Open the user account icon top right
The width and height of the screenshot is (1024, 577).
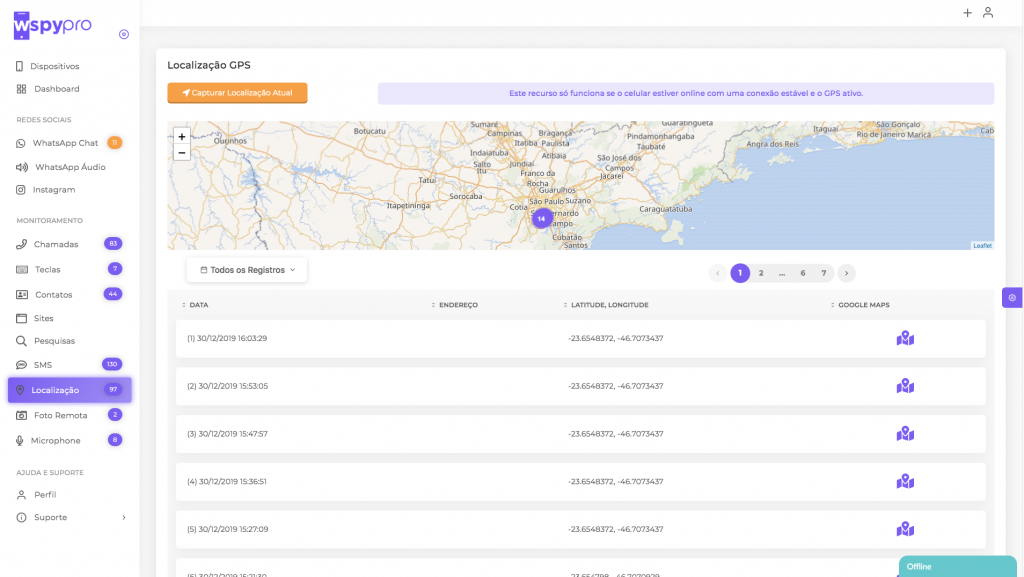pyautogui.click(x=988, y=12)
